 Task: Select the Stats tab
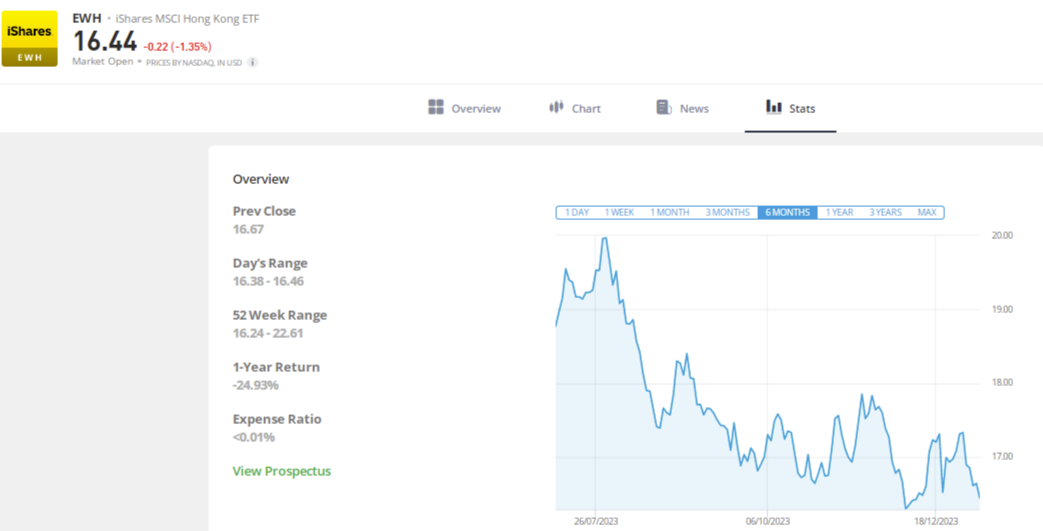(791, 108)
